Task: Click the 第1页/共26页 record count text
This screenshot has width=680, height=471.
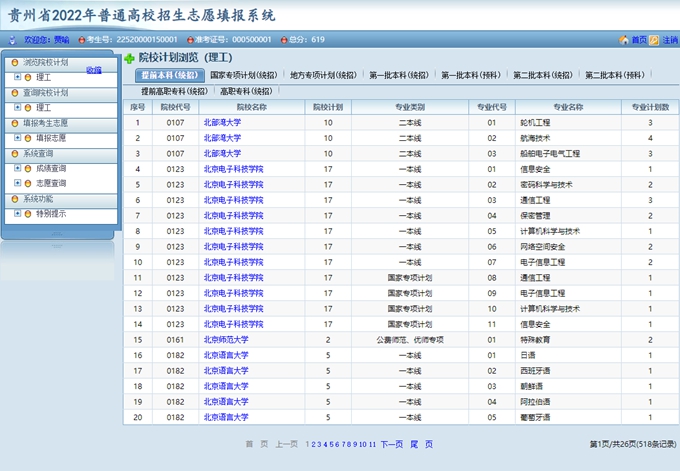Action: (x=633, y=444)
